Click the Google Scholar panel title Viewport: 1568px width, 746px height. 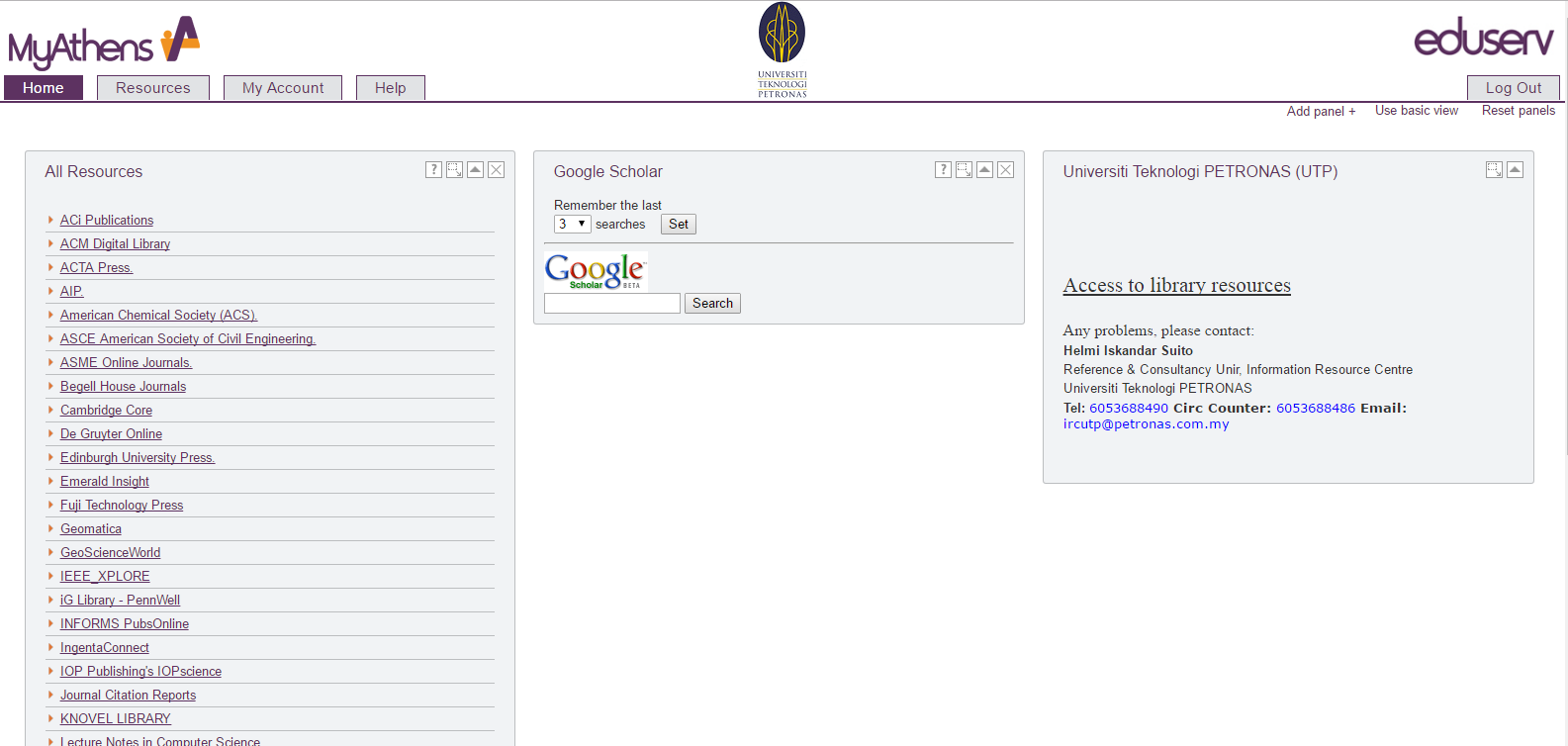[608, 171]
